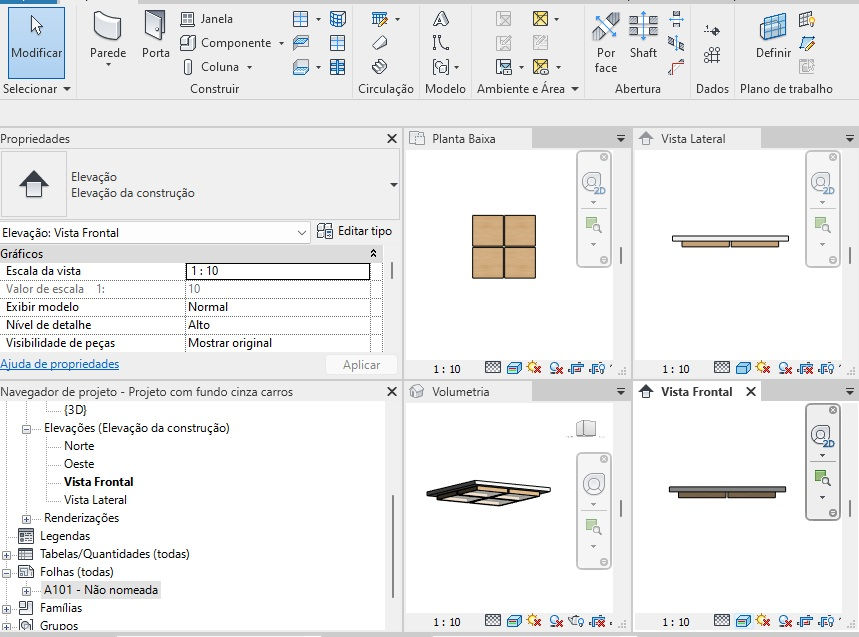Switch to the Volumetria view tab
The height and width of the screenshot is (637, 859).
click(468, 392)
